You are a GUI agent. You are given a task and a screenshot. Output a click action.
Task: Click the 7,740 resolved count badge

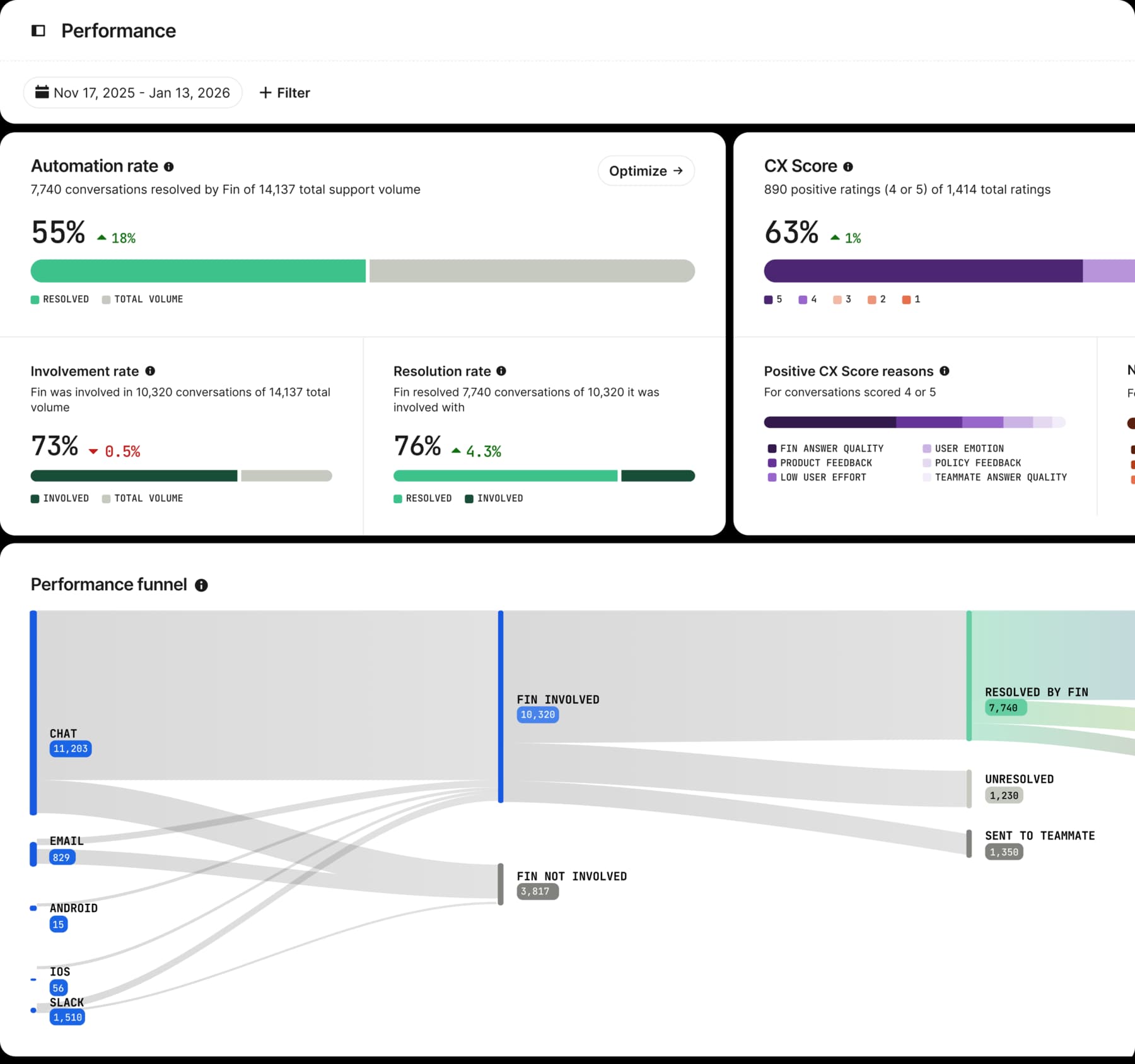(1006, 708)
